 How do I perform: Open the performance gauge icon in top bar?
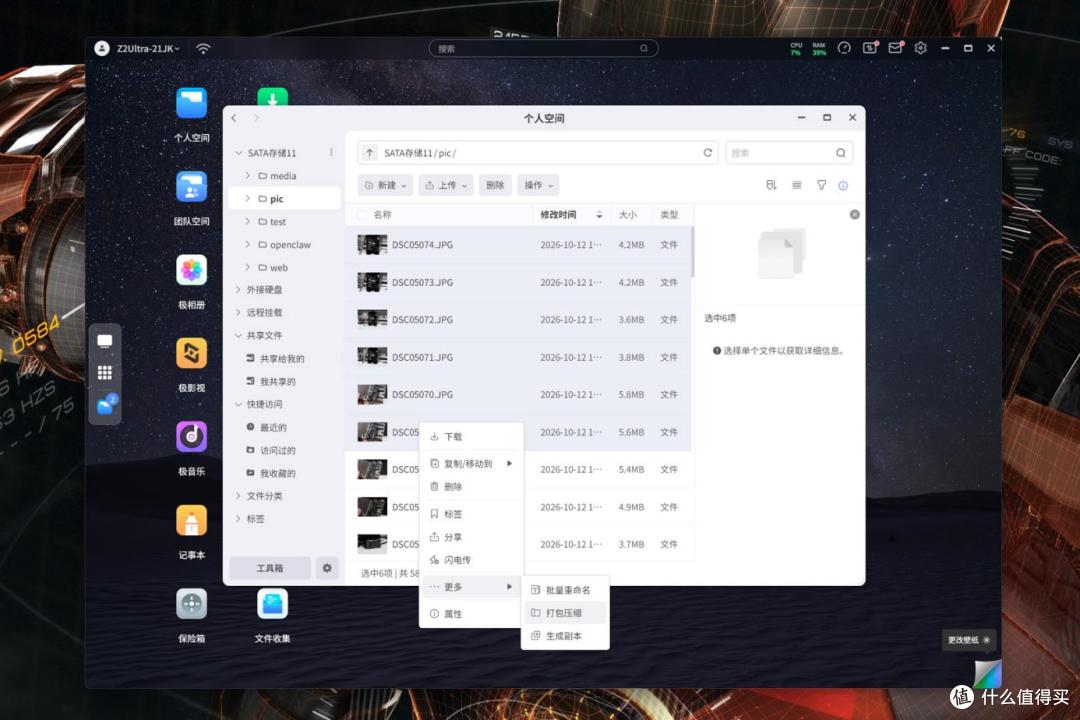[844, 48]
